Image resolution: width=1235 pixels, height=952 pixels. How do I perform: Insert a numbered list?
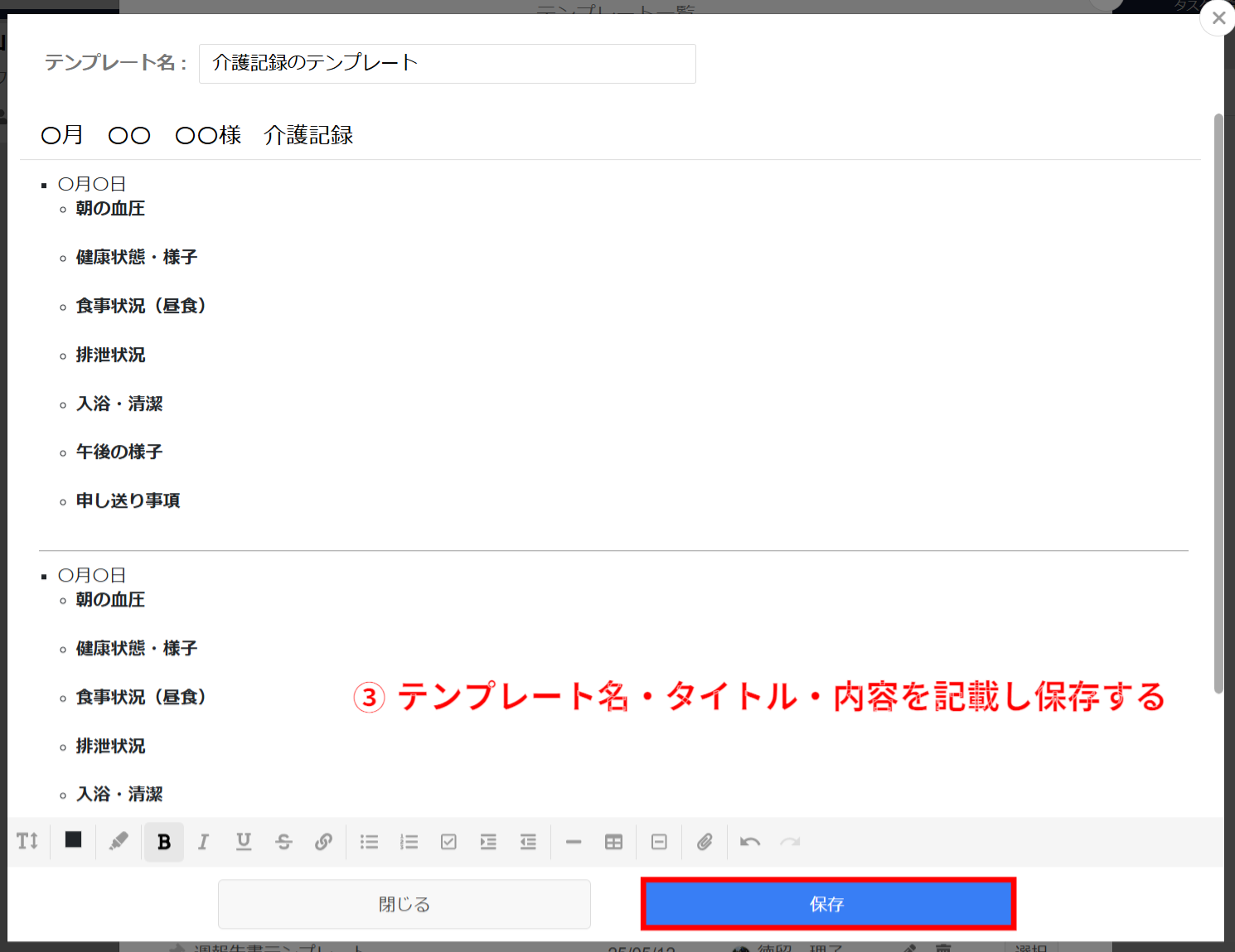tap(409, 842)
